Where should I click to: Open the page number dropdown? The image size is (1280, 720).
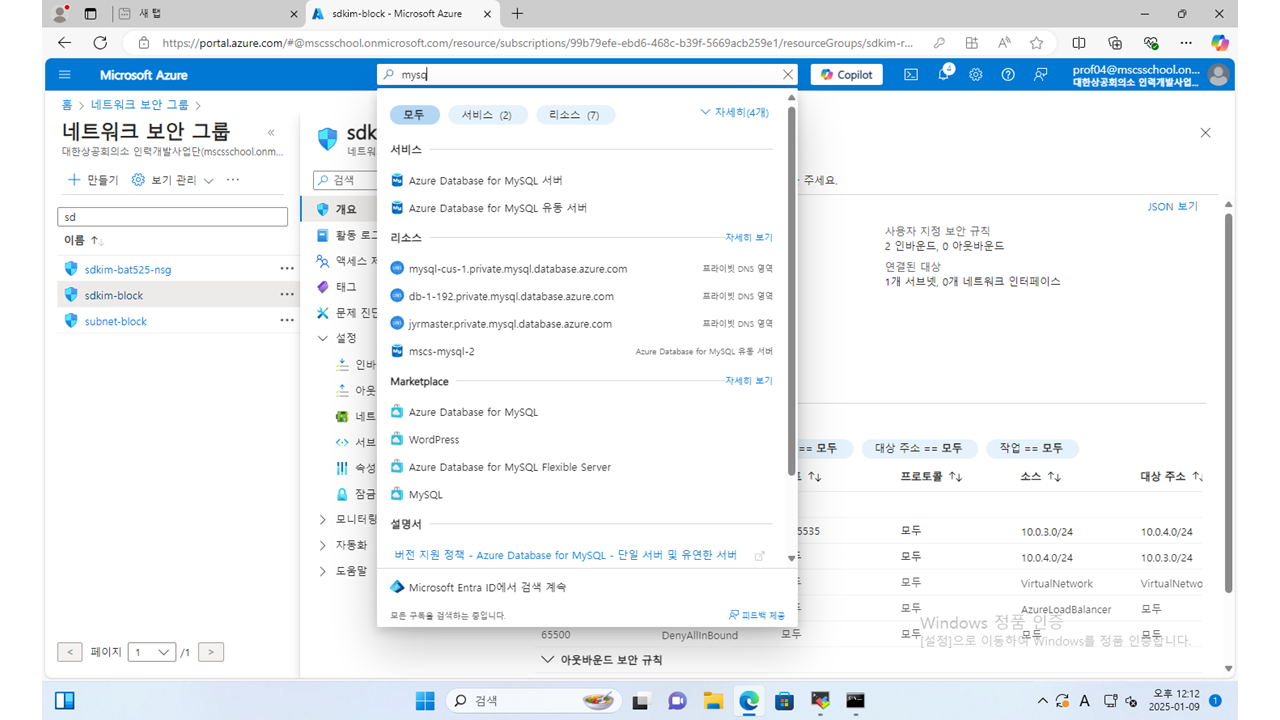tap(152, 652)
